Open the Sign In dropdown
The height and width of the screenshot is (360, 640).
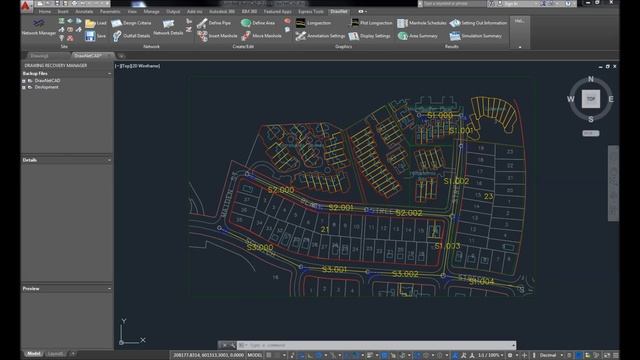point(518,4)
